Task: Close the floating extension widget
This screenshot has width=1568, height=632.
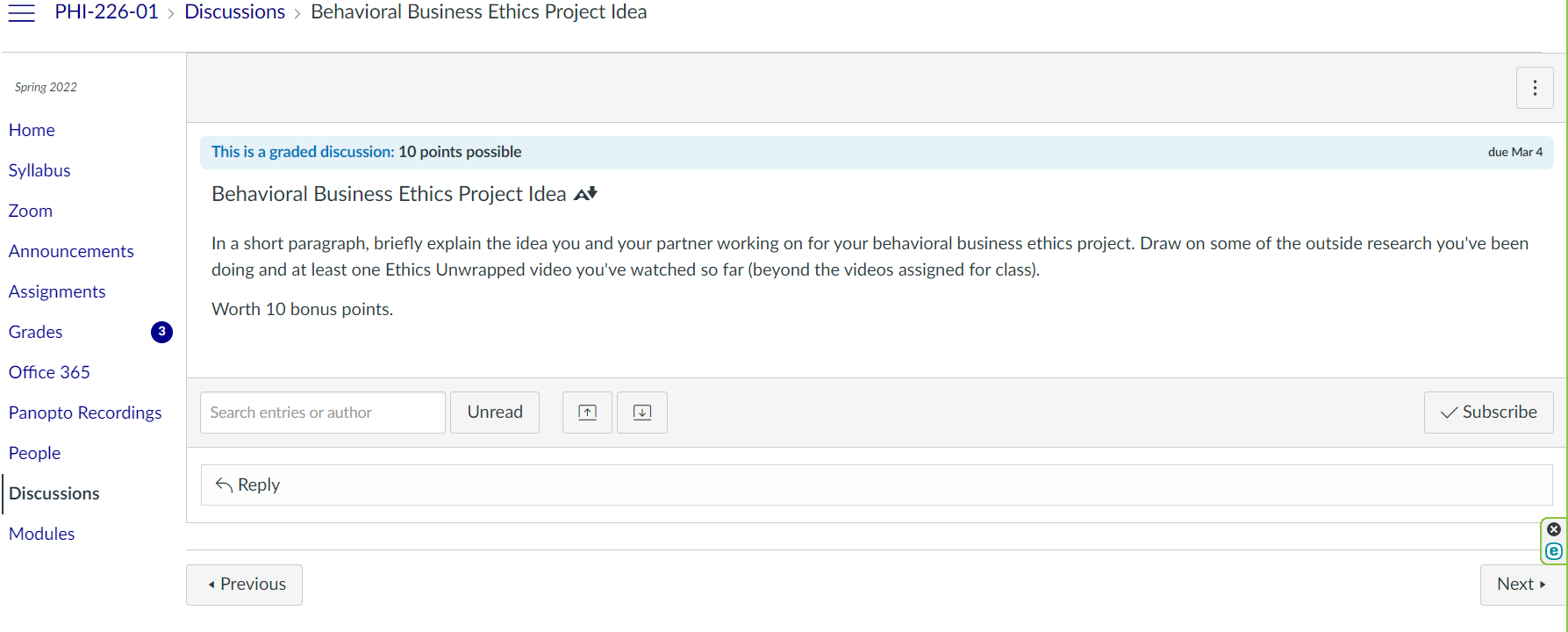Action: tap(1554, 529)
